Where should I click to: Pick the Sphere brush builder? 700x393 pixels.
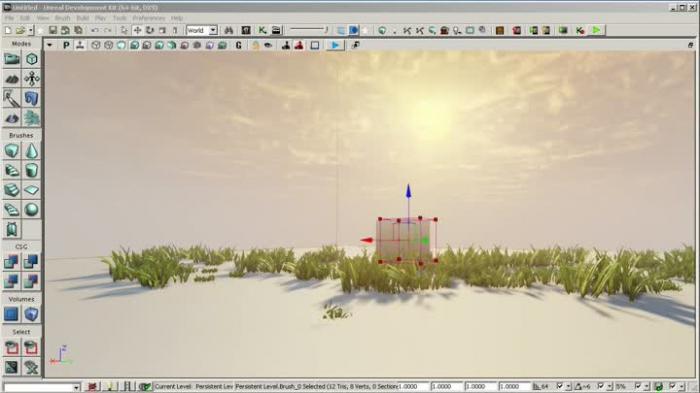tap(31, 209)
